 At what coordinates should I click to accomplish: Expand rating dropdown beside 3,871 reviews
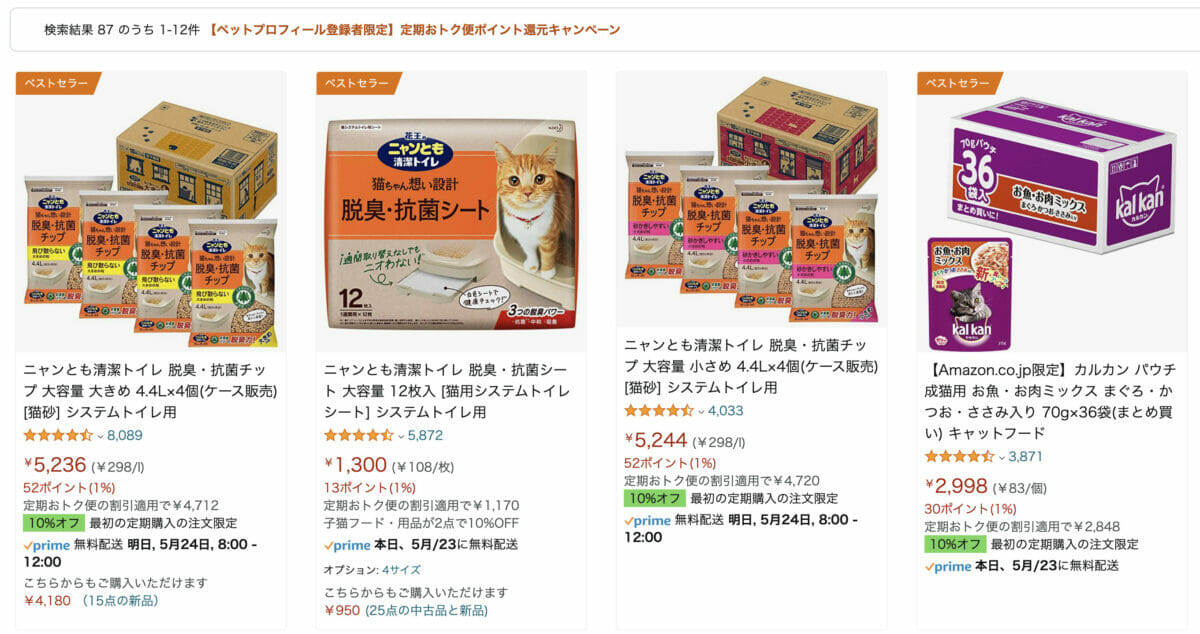click(1002, 457)
